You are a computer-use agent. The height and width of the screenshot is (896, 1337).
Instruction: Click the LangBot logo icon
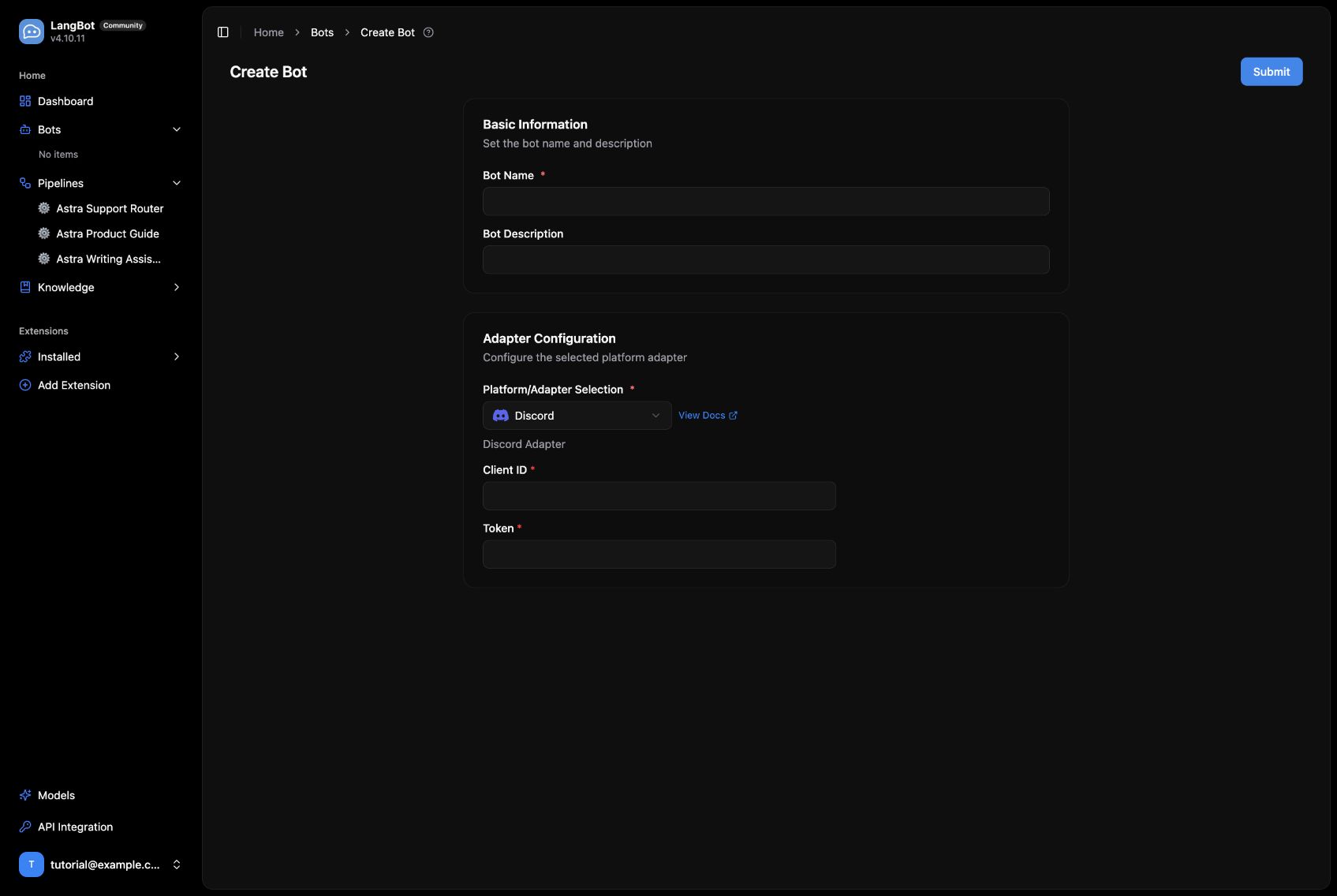(32, 32)
